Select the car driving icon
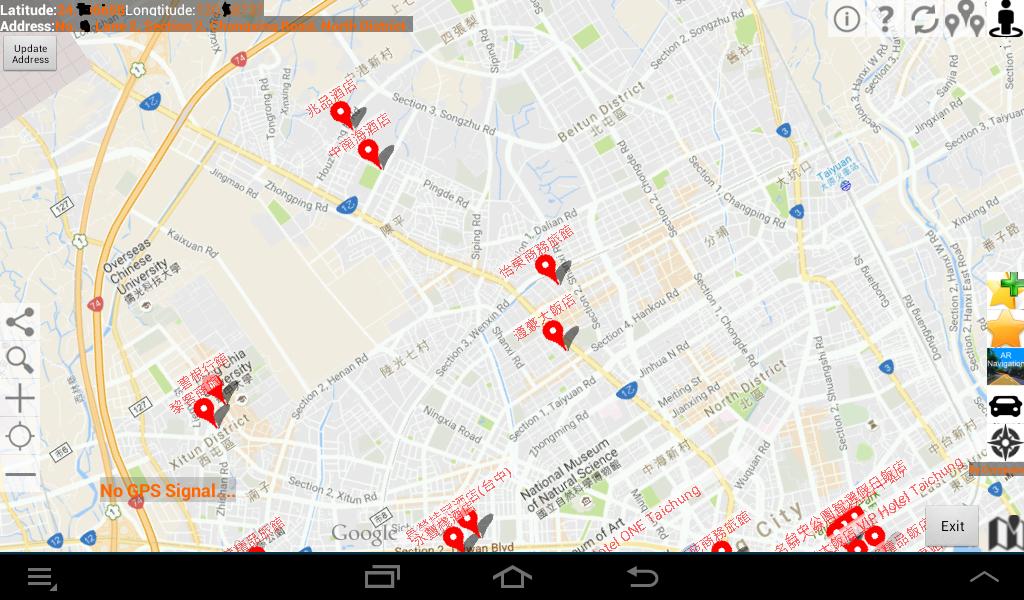This screenshot has height=600, width=1024. (1005, 405)
